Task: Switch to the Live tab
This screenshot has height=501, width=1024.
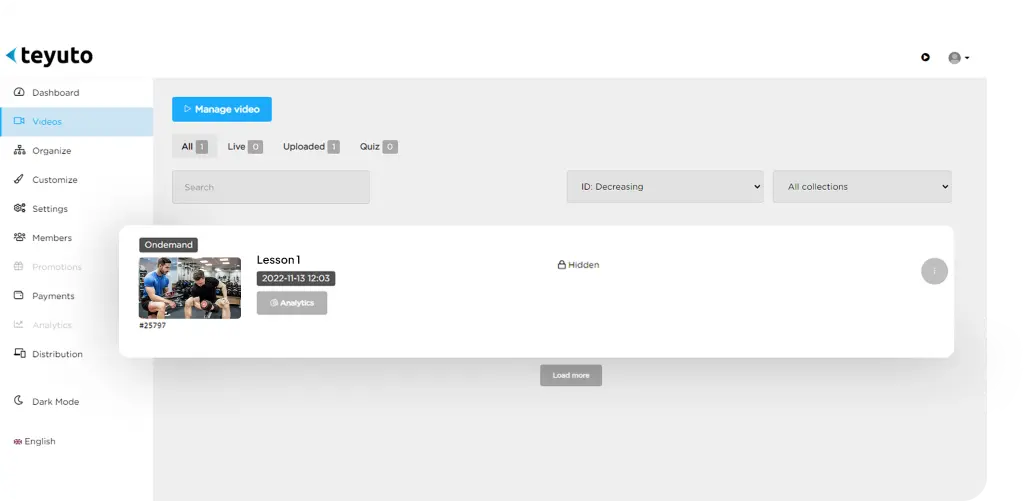Action: click(245, 147)
